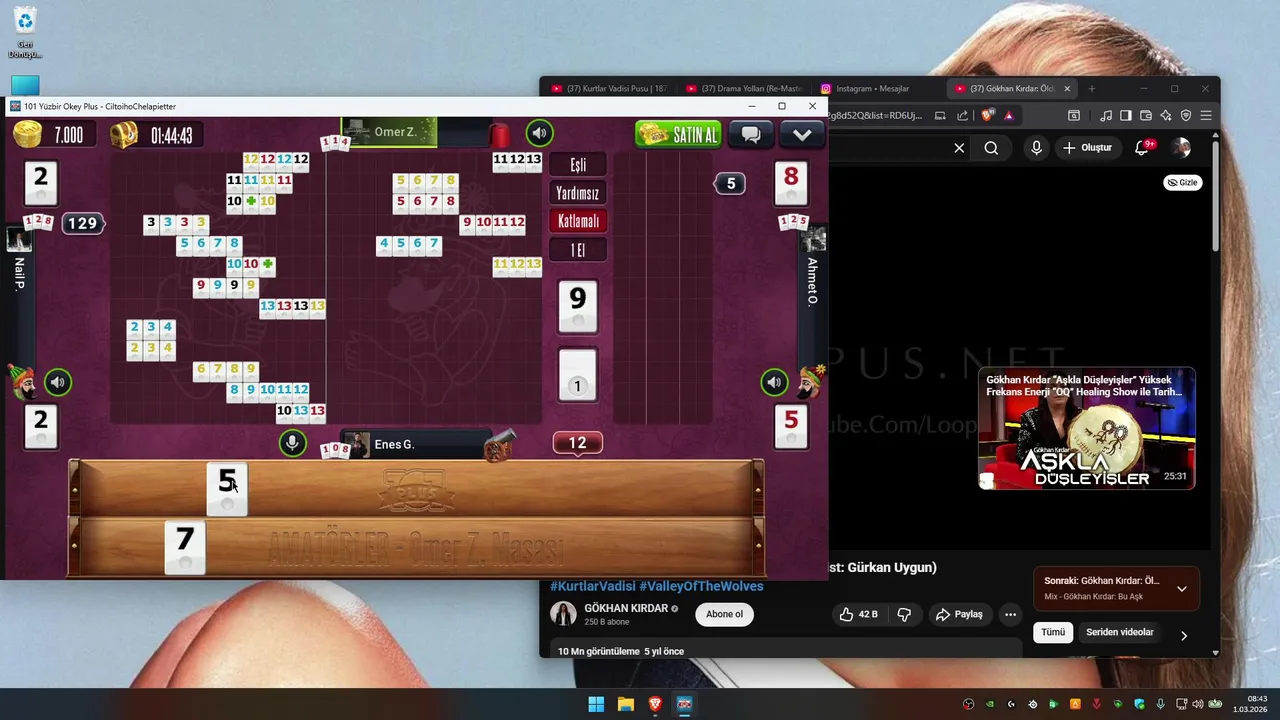Switch to Drama Yolları browser tab
This screenshot has height=720, width=1280.
[745, 89]
